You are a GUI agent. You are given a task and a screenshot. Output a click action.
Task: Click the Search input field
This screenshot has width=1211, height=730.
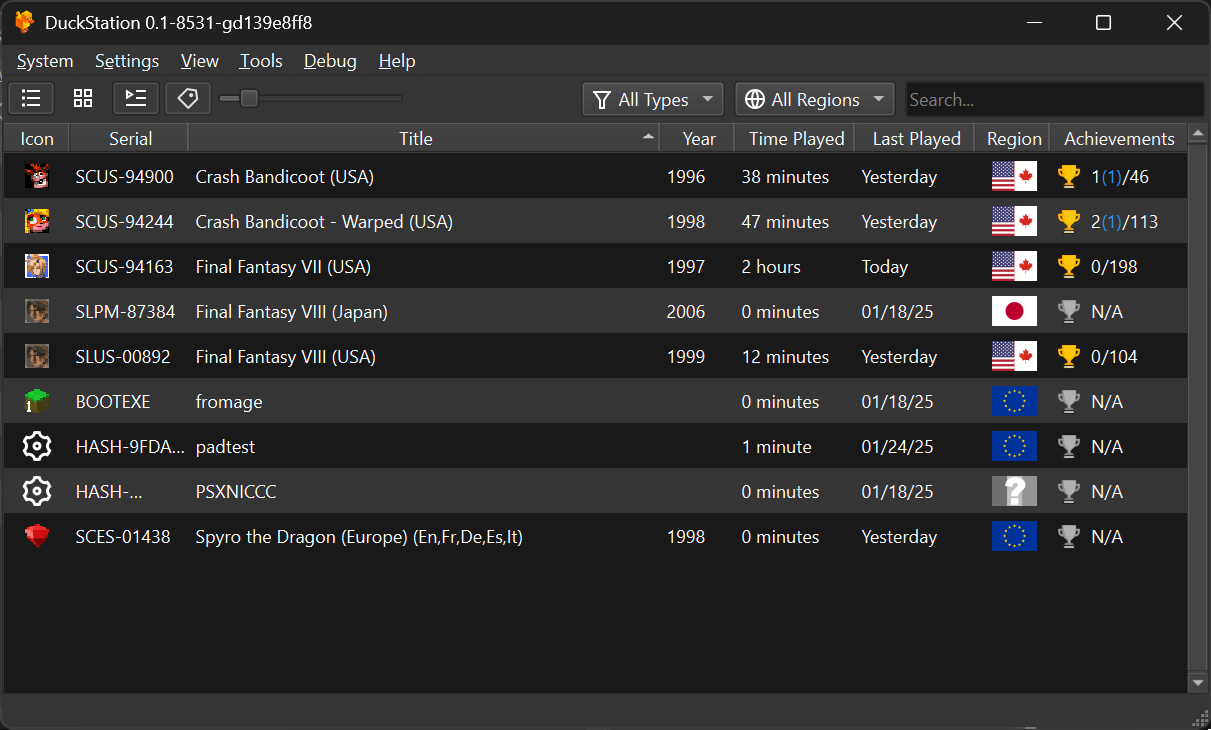pyautogui.click(x=1054, y=100)
